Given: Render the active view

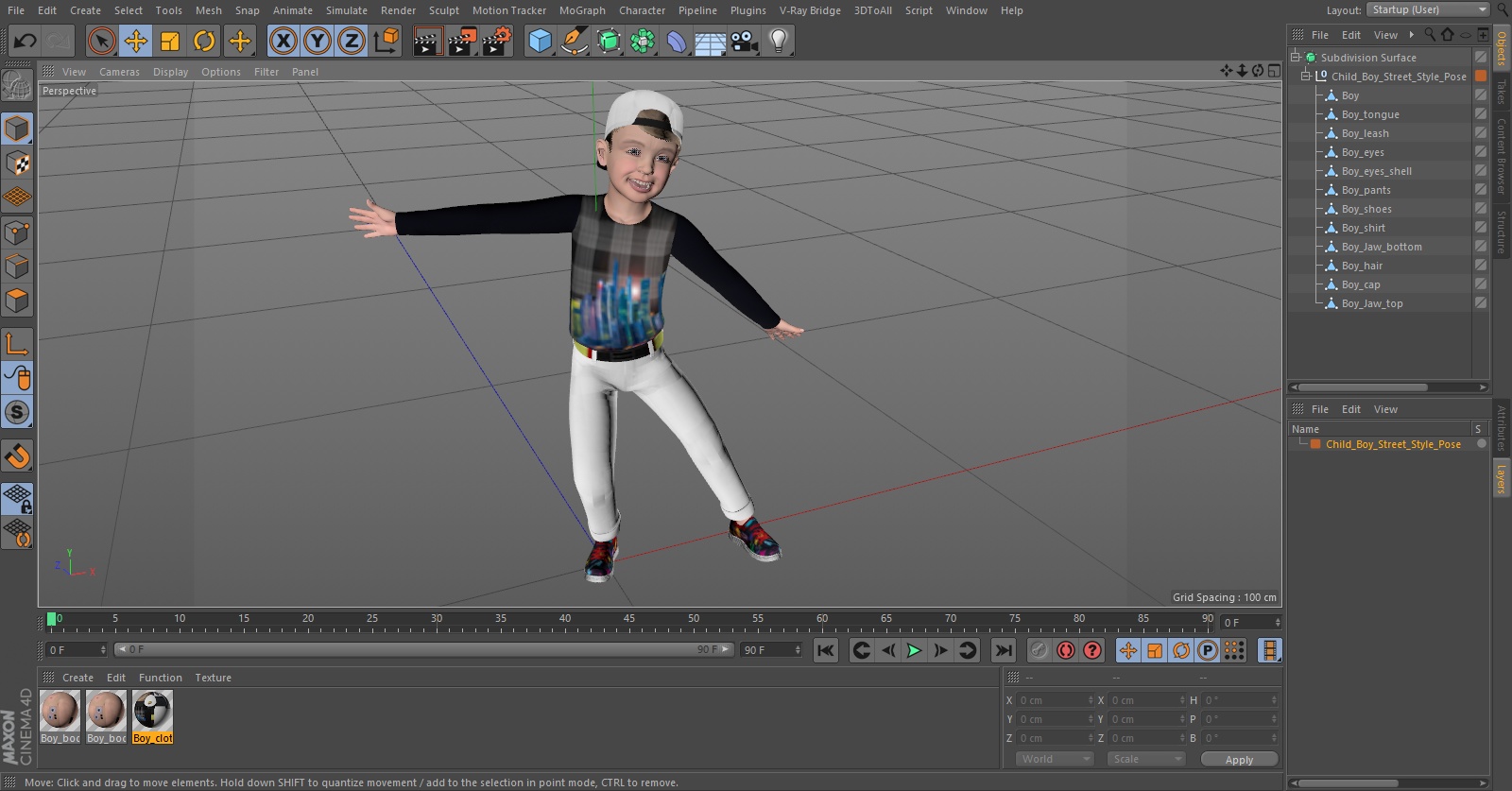Looking at the screenshot, I should click(427, 41).
